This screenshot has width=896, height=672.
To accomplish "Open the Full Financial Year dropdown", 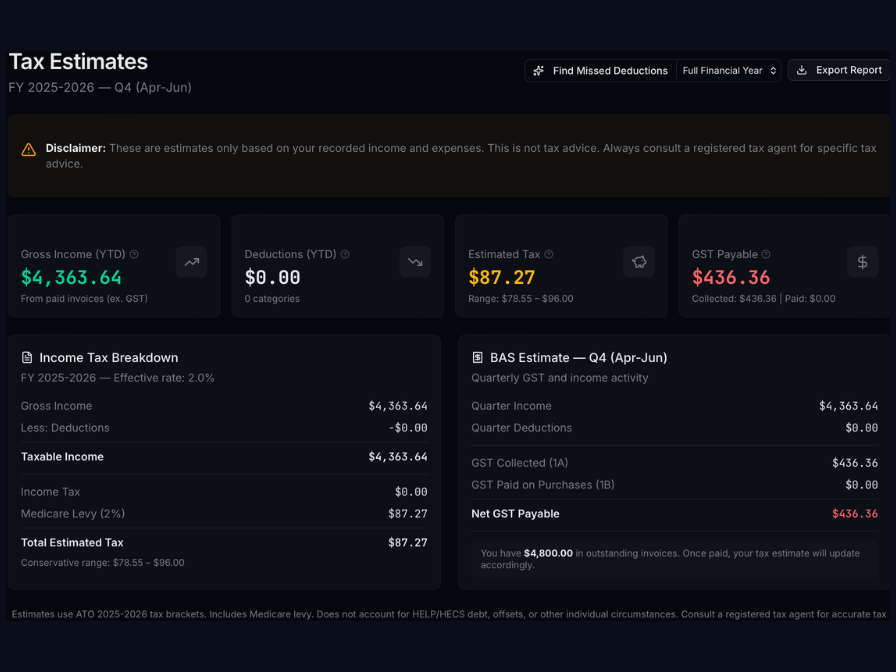I will 729,71.
